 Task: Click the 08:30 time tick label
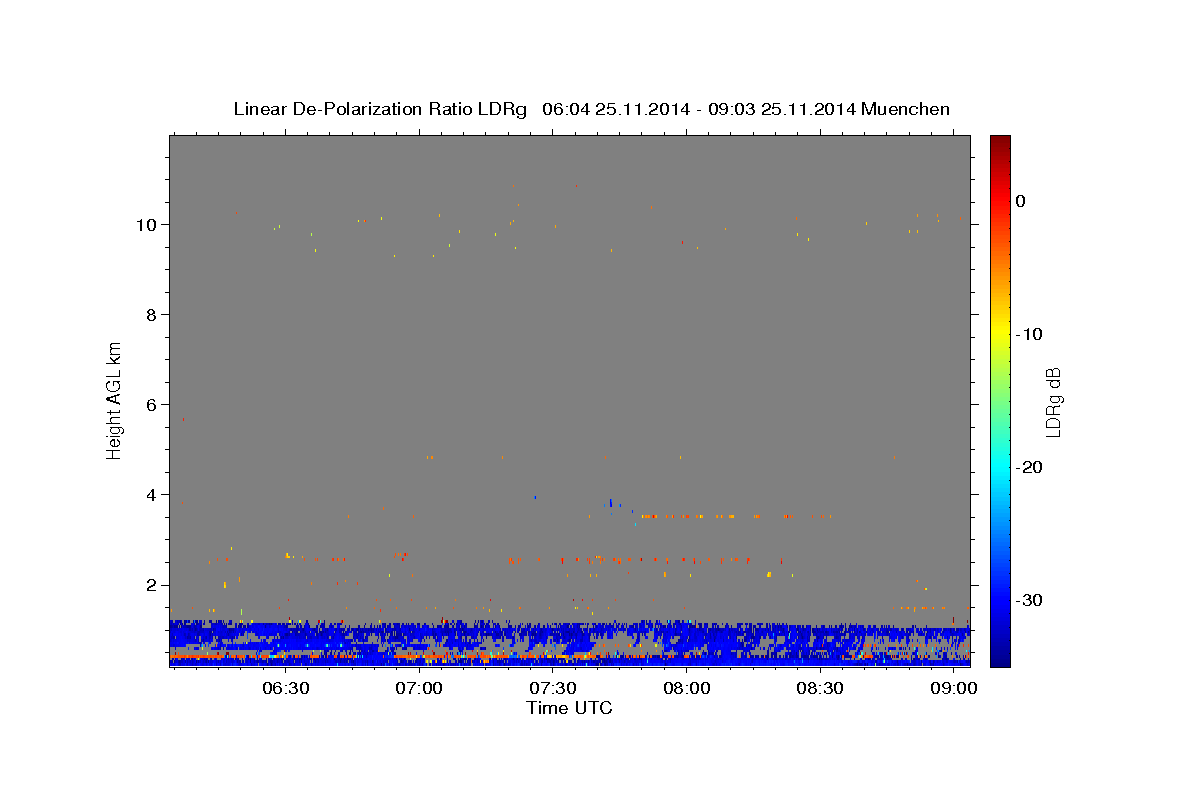pyautogui.click(x=821, y=689)
